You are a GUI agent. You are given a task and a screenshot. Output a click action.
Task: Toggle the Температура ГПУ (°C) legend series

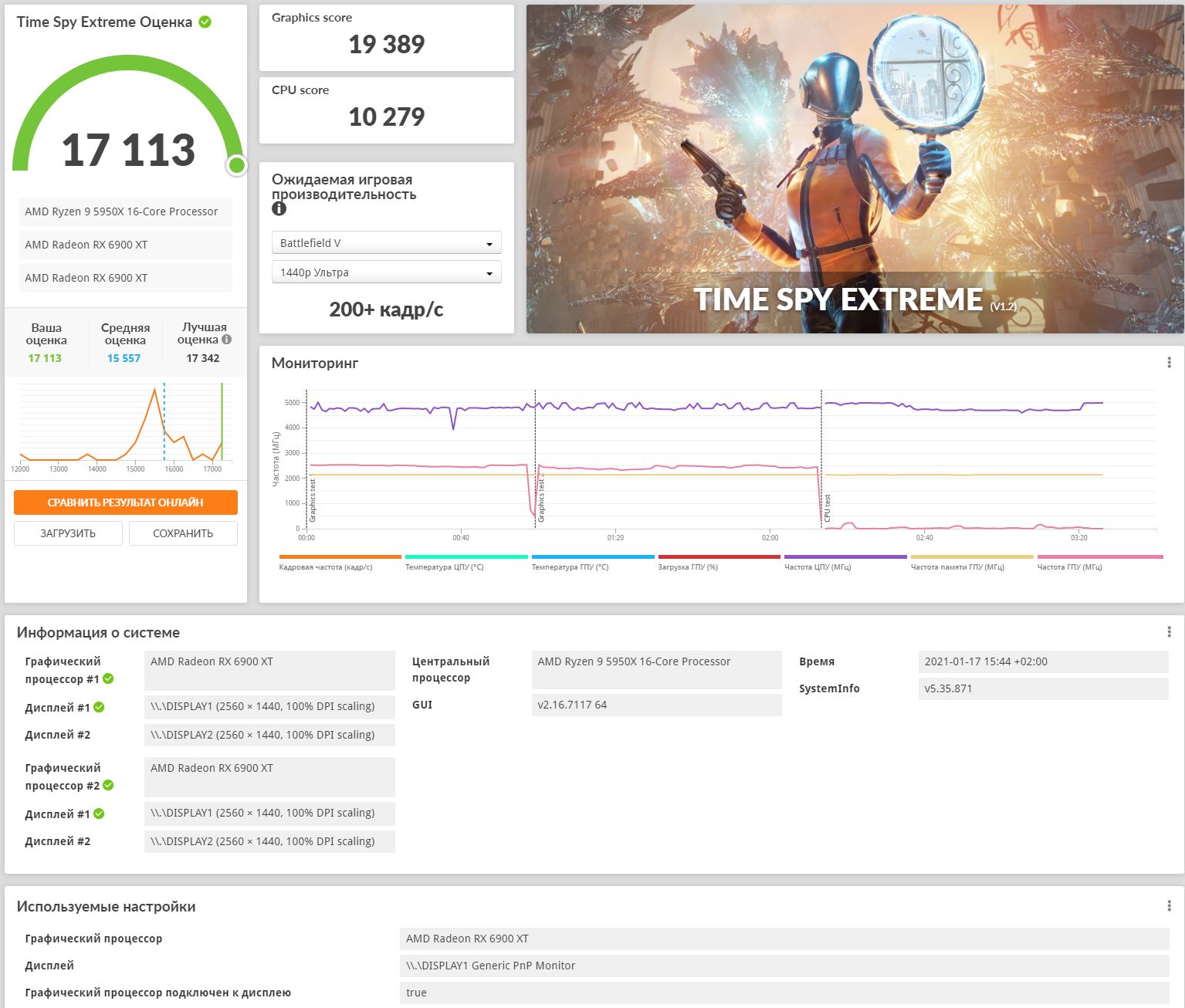pyautogui.click(x=593, y=562)
